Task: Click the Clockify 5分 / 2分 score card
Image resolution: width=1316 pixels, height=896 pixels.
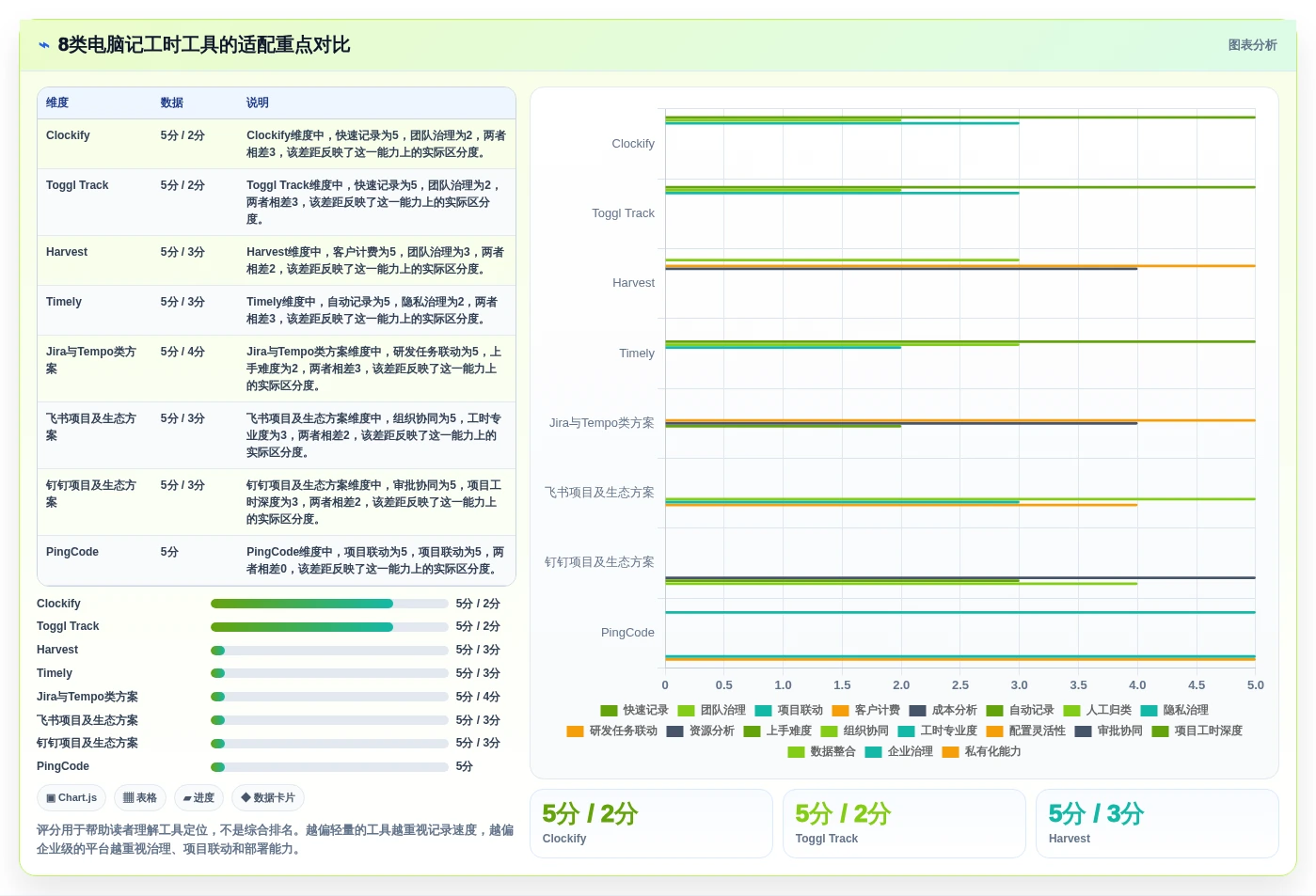Action: 651,824
